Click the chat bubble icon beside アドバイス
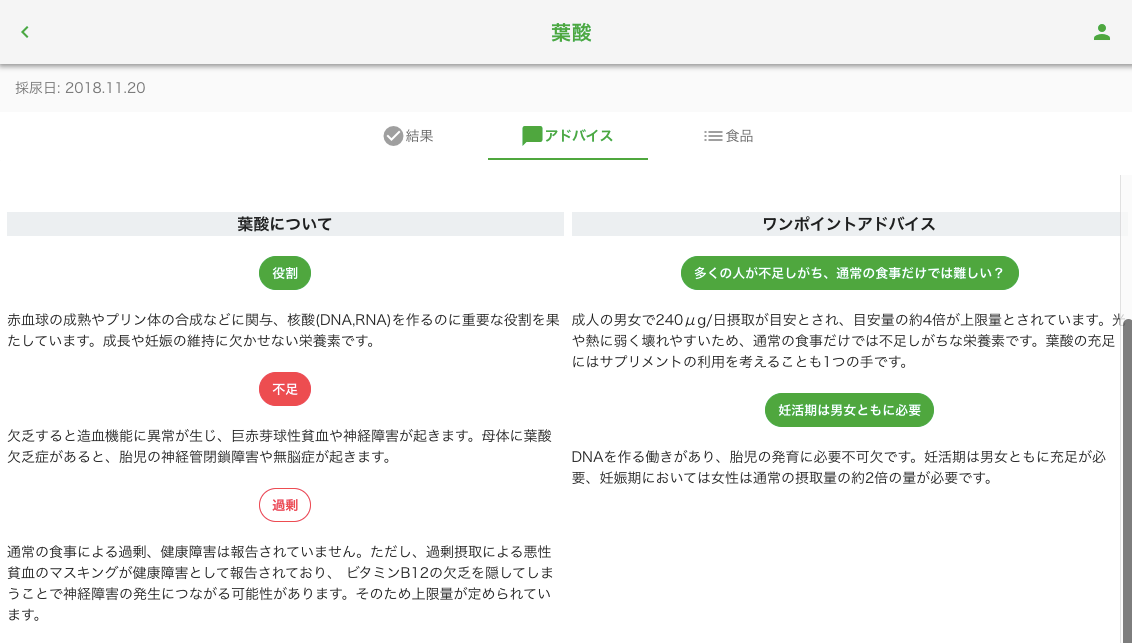Image resolution: width=1132 pixels, height=643 pixels. 532,136
